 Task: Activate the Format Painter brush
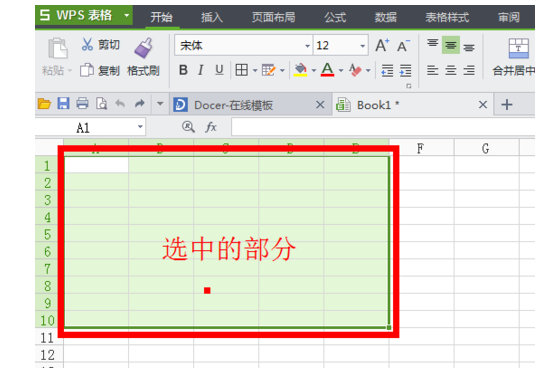(143, 48)
